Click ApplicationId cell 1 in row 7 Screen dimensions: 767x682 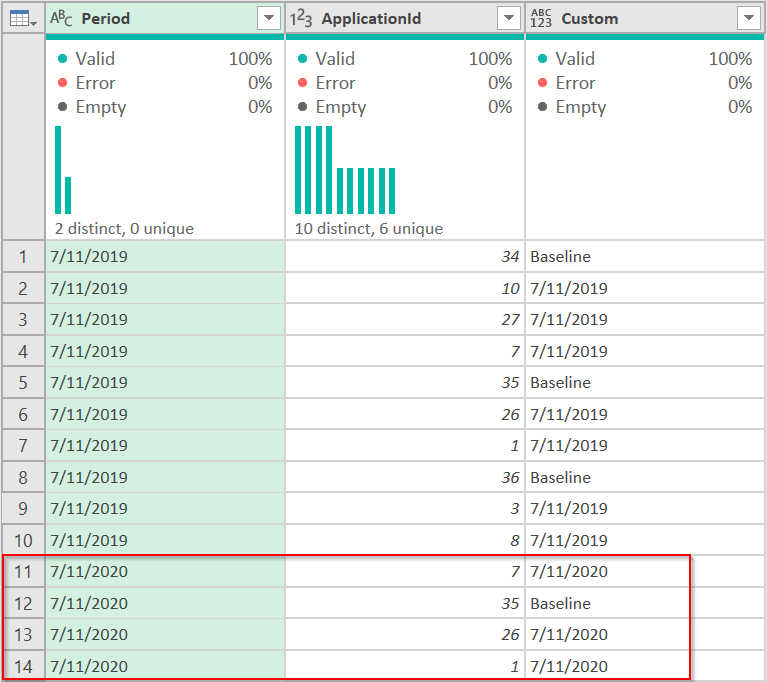pos(405,446)
